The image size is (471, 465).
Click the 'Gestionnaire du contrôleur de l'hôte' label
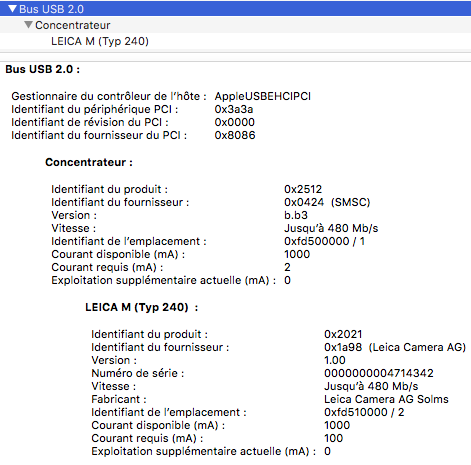(109, 96)
